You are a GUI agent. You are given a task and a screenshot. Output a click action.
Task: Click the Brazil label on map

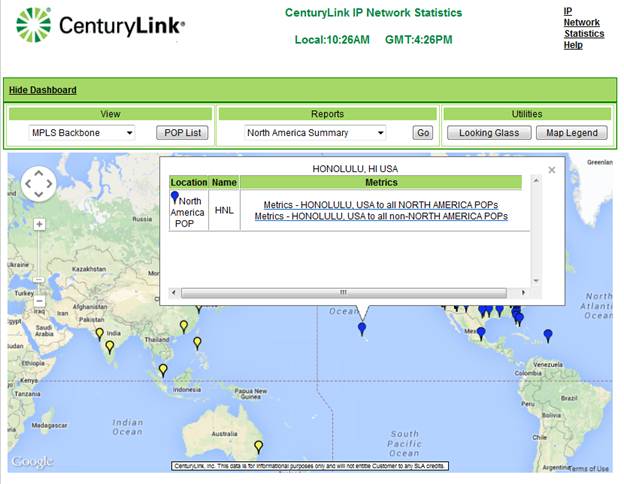(569, 398)
